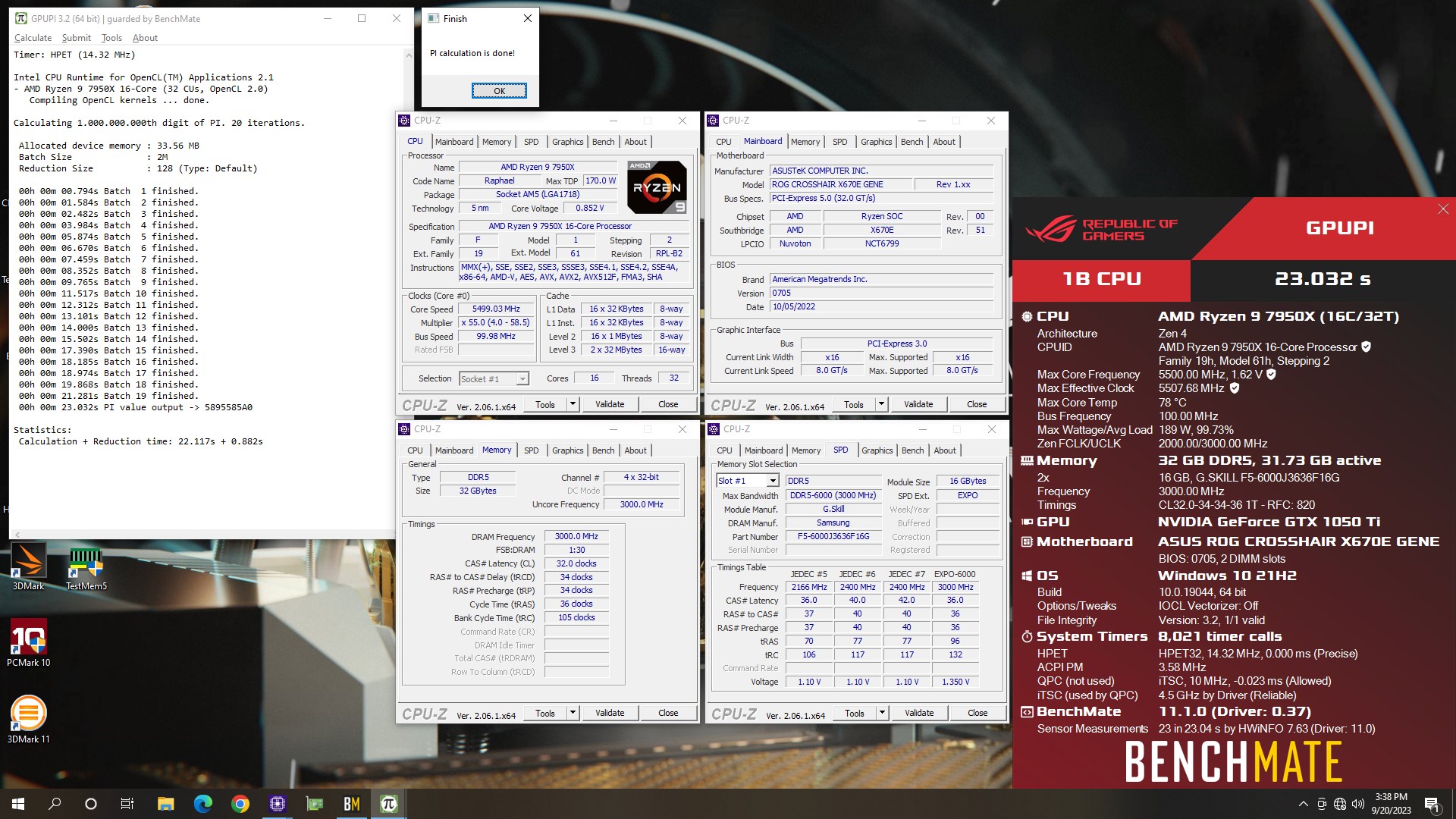Viewport: 1456px width, 819px height.
Task: Click the 23.032 s result in BenchMate panel
Action: (x=1323, y=279)
